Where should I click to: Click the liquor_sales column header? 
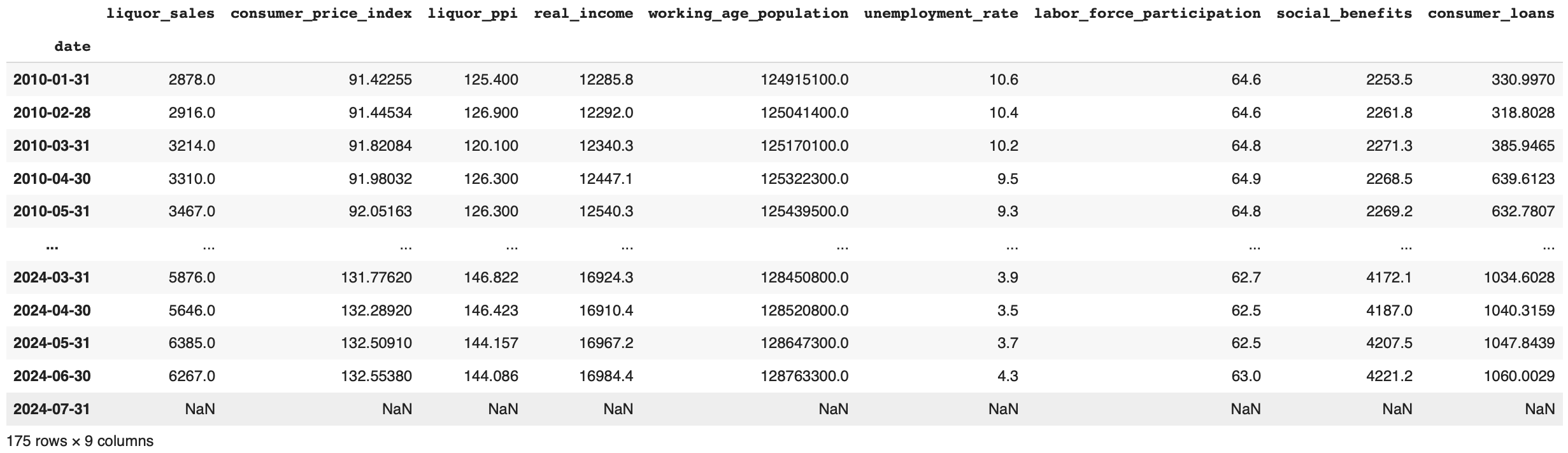click(160, 13)
